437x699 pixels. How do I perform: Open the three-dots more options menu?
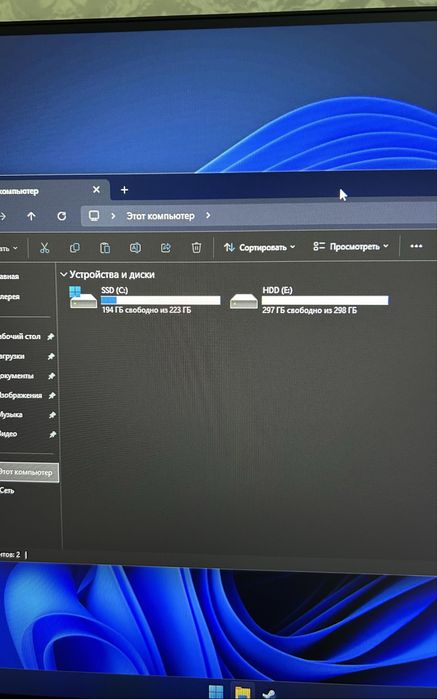coord(416,246)
